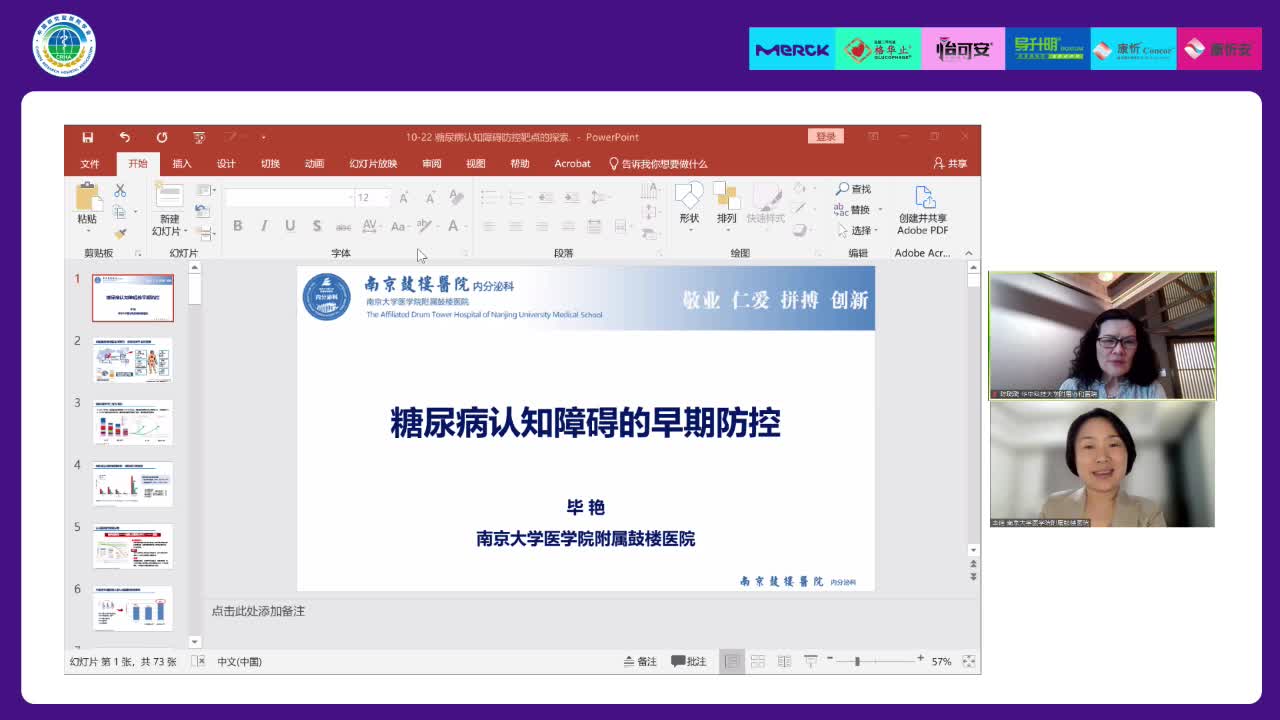Click the Format Painter brush icon
This screenshot has height=720, width=1280.
120,233
